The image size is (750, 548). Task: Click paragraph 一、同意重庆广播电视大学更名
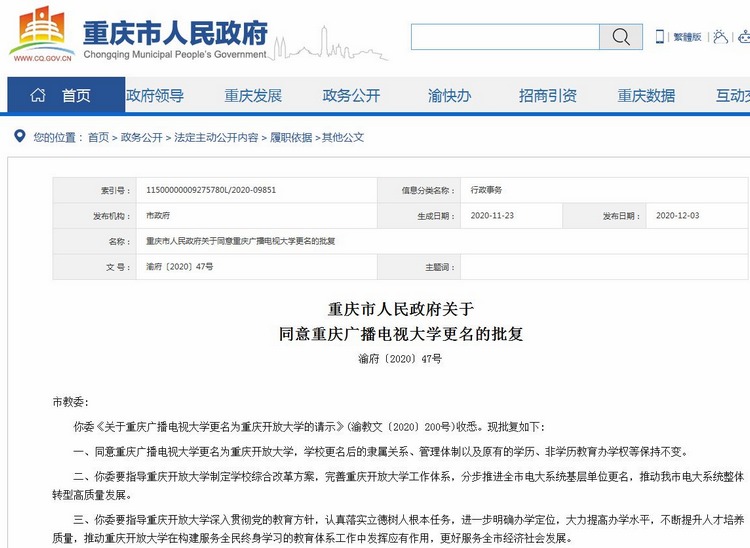[381, 451]
